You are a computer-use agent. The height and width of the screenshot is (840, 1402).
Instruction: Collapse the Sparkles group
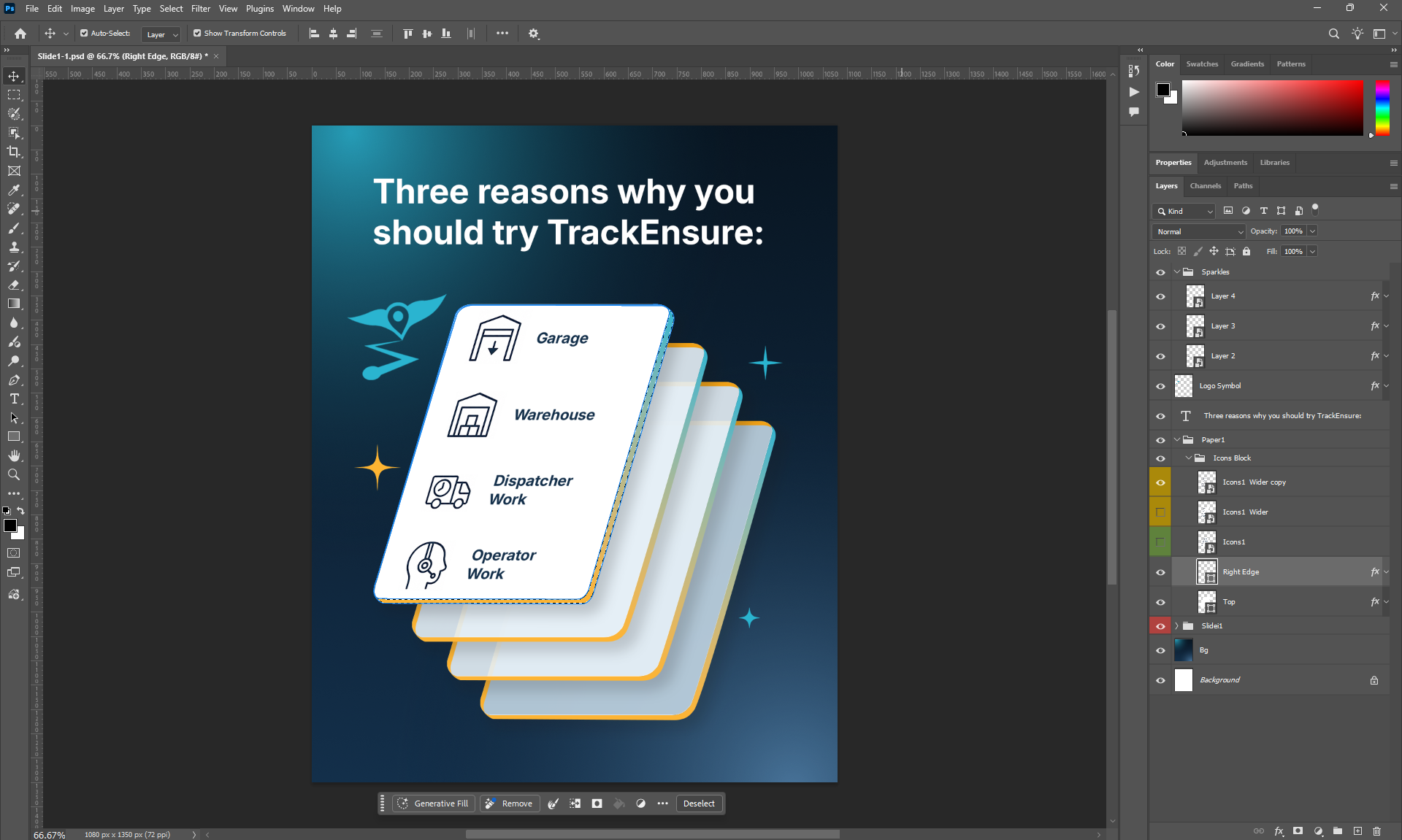(1177, 272)
